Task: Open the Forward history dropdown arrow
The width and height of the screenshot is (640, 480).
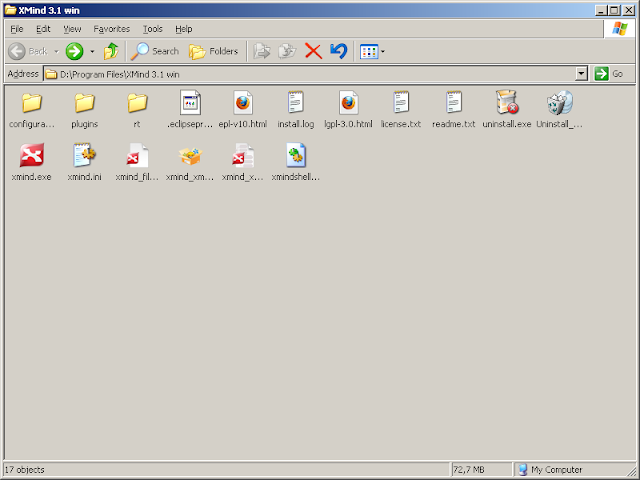Action: point(92,52)
